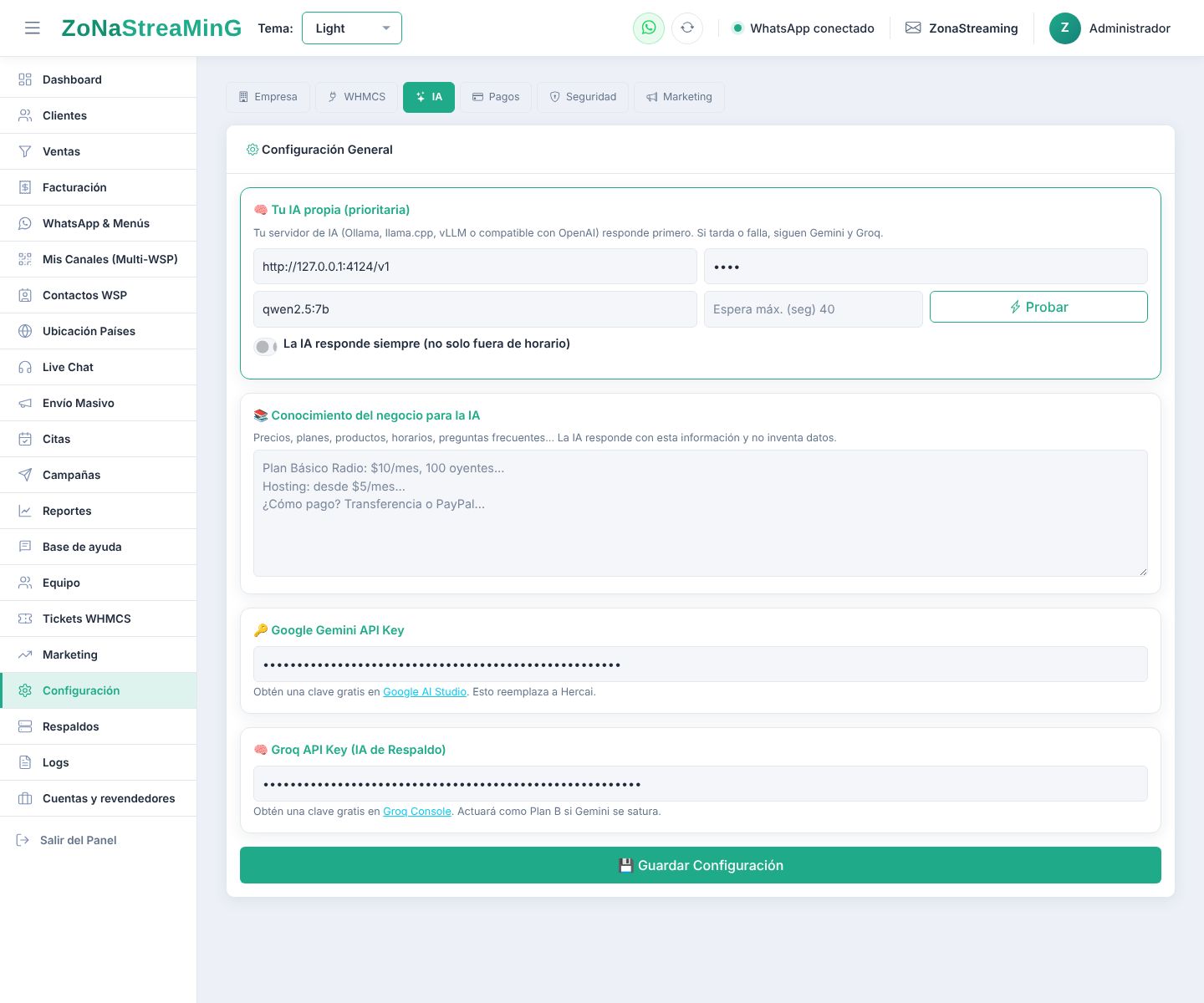Screen dimensions: 1204x1003
Task: Click the Live Chat headset icon
Action: (x=25, y=367)
